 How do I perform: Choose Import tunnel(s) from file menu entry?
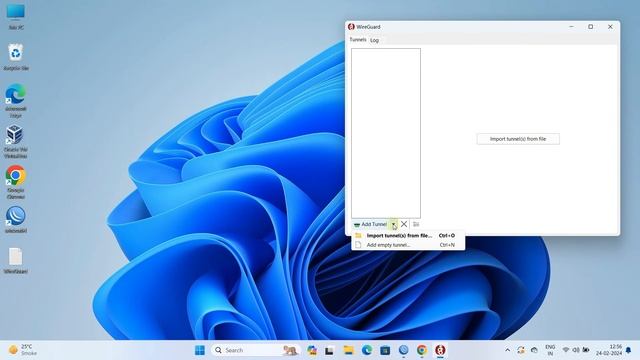pyautogui.click(x=408, y=236)
